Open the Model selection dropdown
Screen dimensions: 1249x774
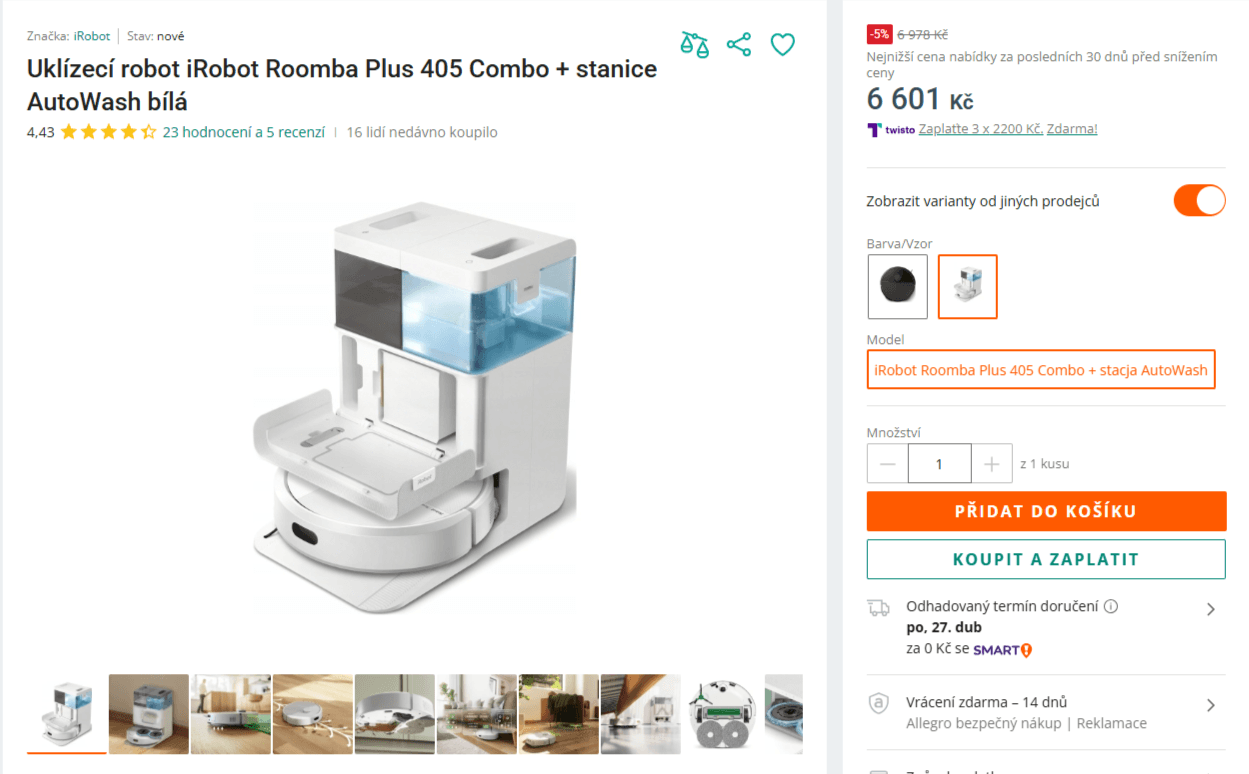pos(1041,369)
